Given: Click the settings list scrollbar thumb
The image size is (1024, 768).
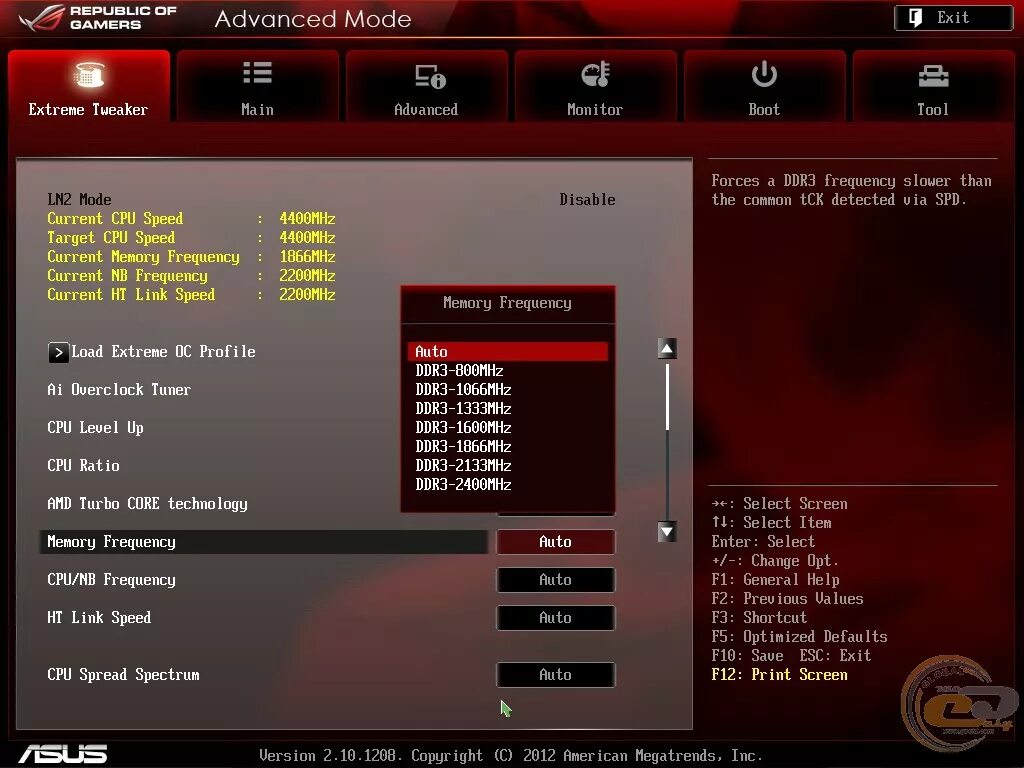Looking at the screenshot, I should tap(667, 397).
